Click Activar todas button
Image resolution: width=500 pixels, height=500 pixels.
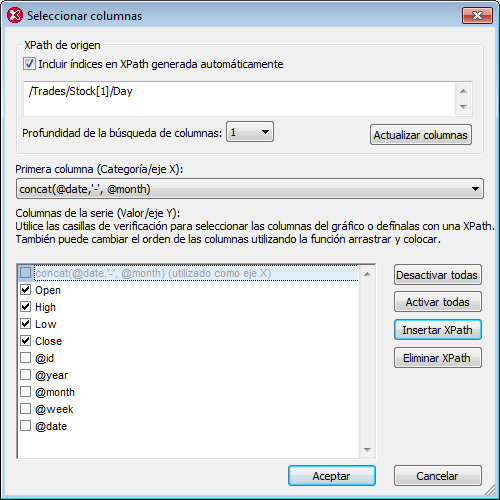438,302
